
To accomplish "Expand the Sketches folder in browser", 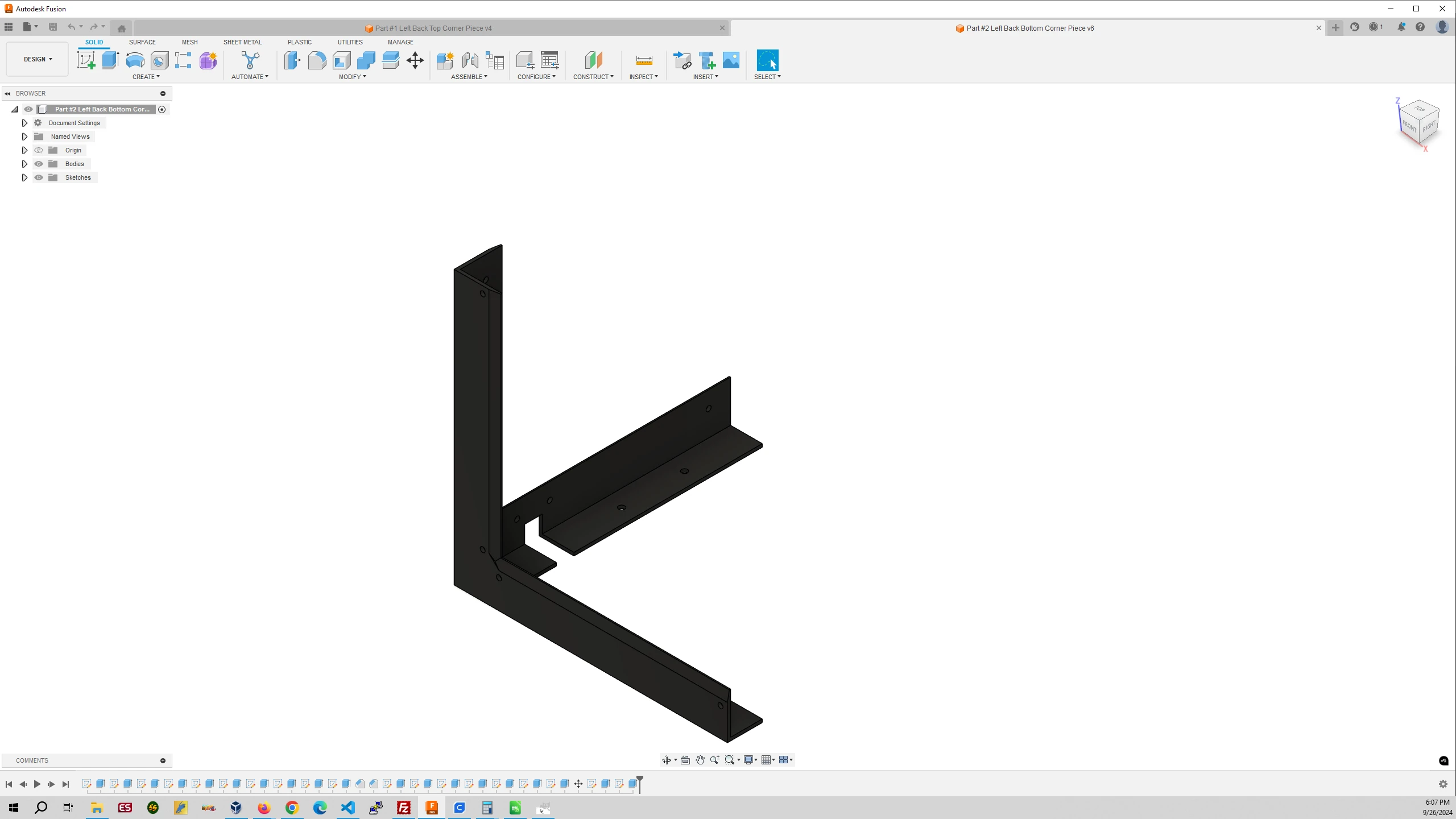I will [24, 177].
